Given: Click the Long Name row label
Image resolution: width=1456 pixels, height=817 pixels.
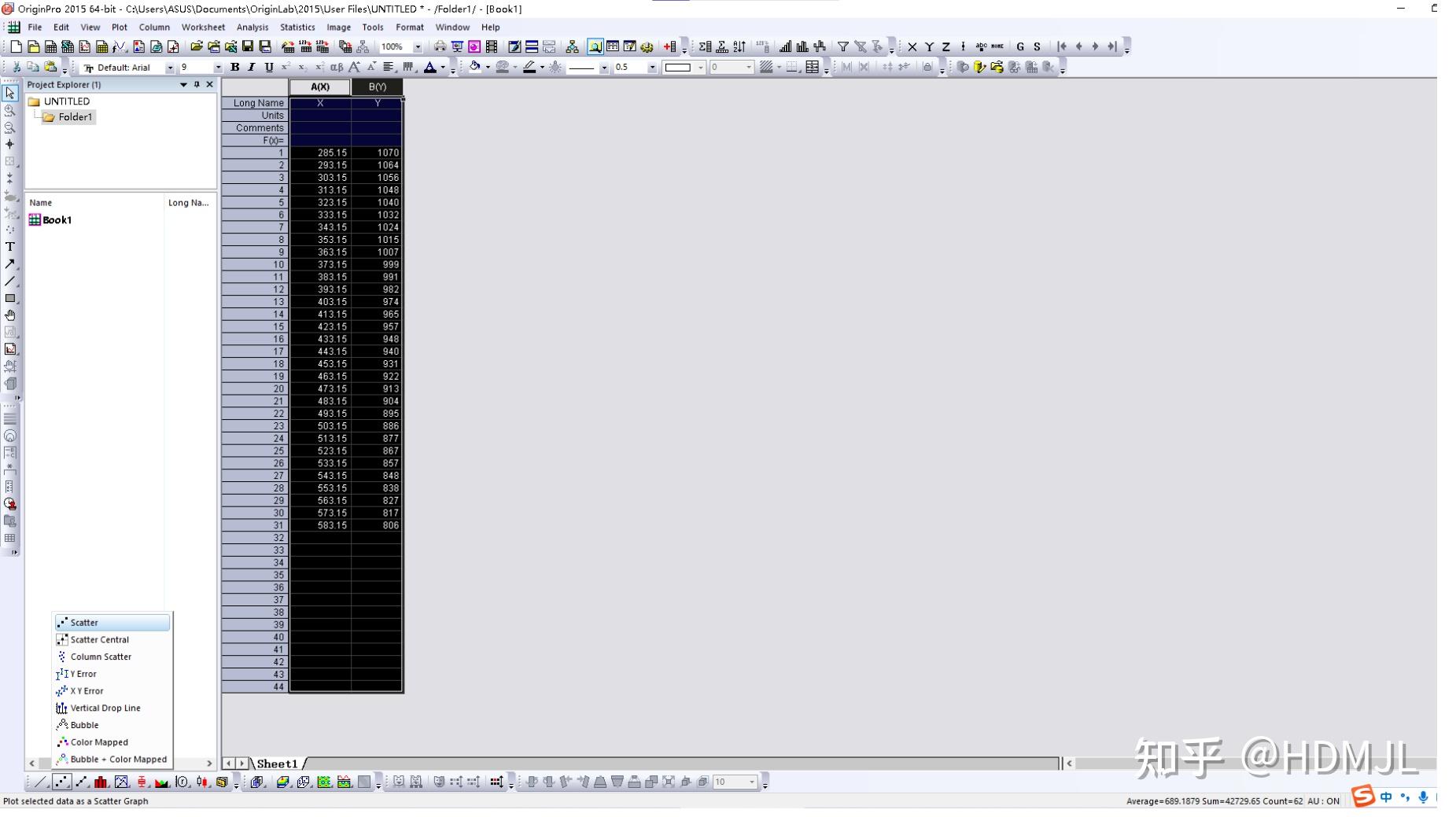Looking at the screenshot, I should pyautogui.click(x=256, y=103).
